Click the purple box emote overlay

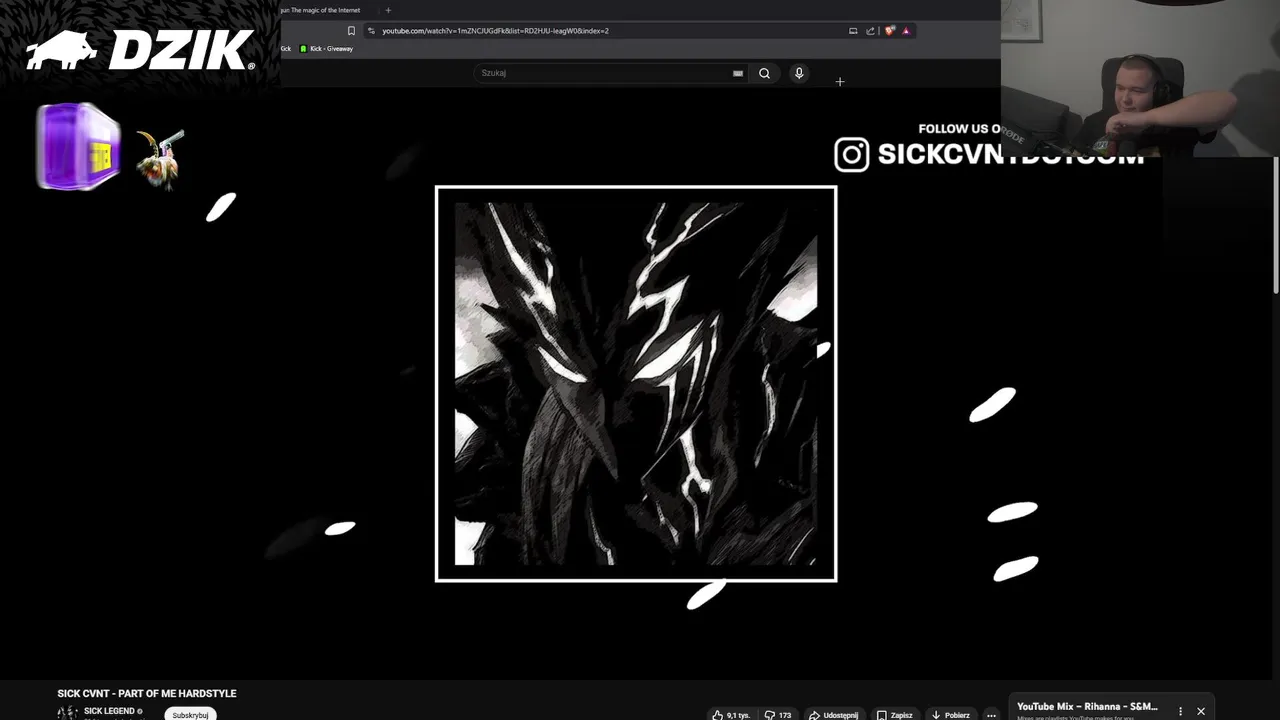pyautogui.click(x=78, y=146)
